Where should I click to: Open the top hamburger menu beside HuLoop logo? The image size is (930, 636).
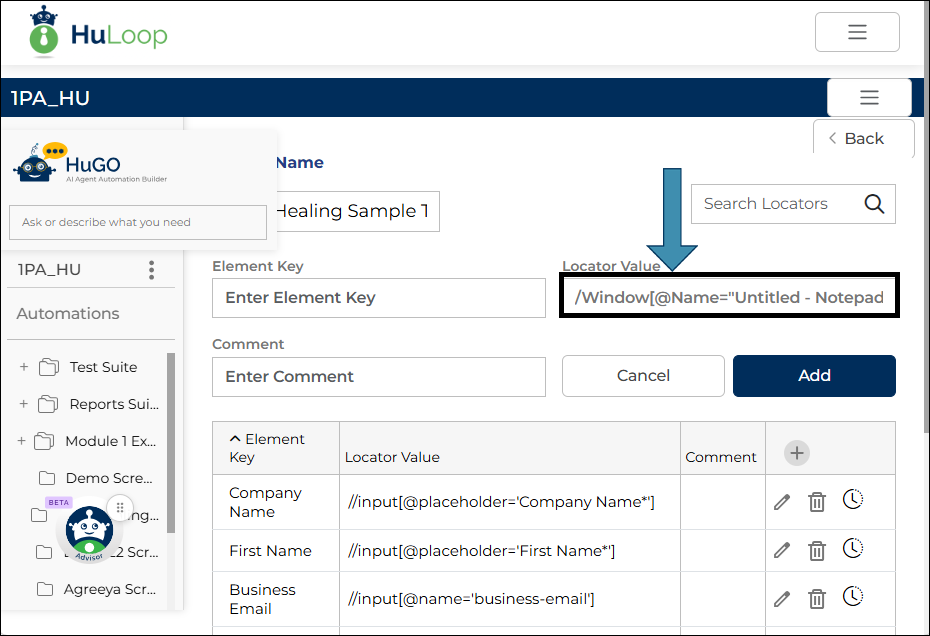pos(857,32)
